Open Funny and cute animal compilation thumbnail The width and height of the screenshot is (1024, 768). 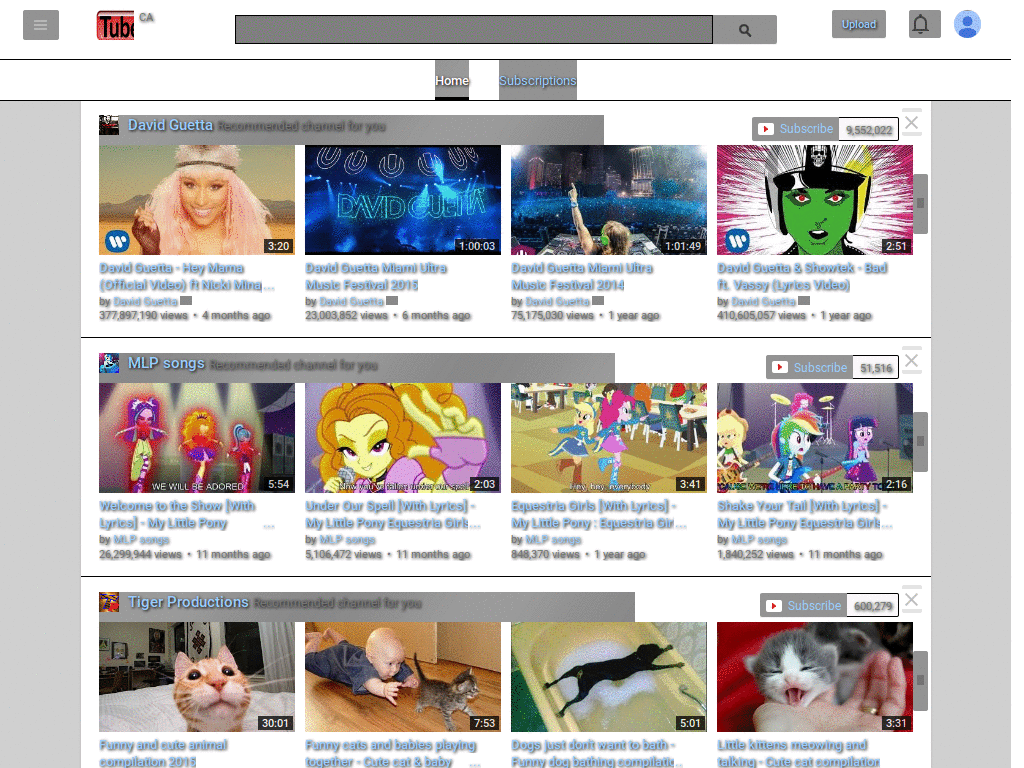[197, 677]
